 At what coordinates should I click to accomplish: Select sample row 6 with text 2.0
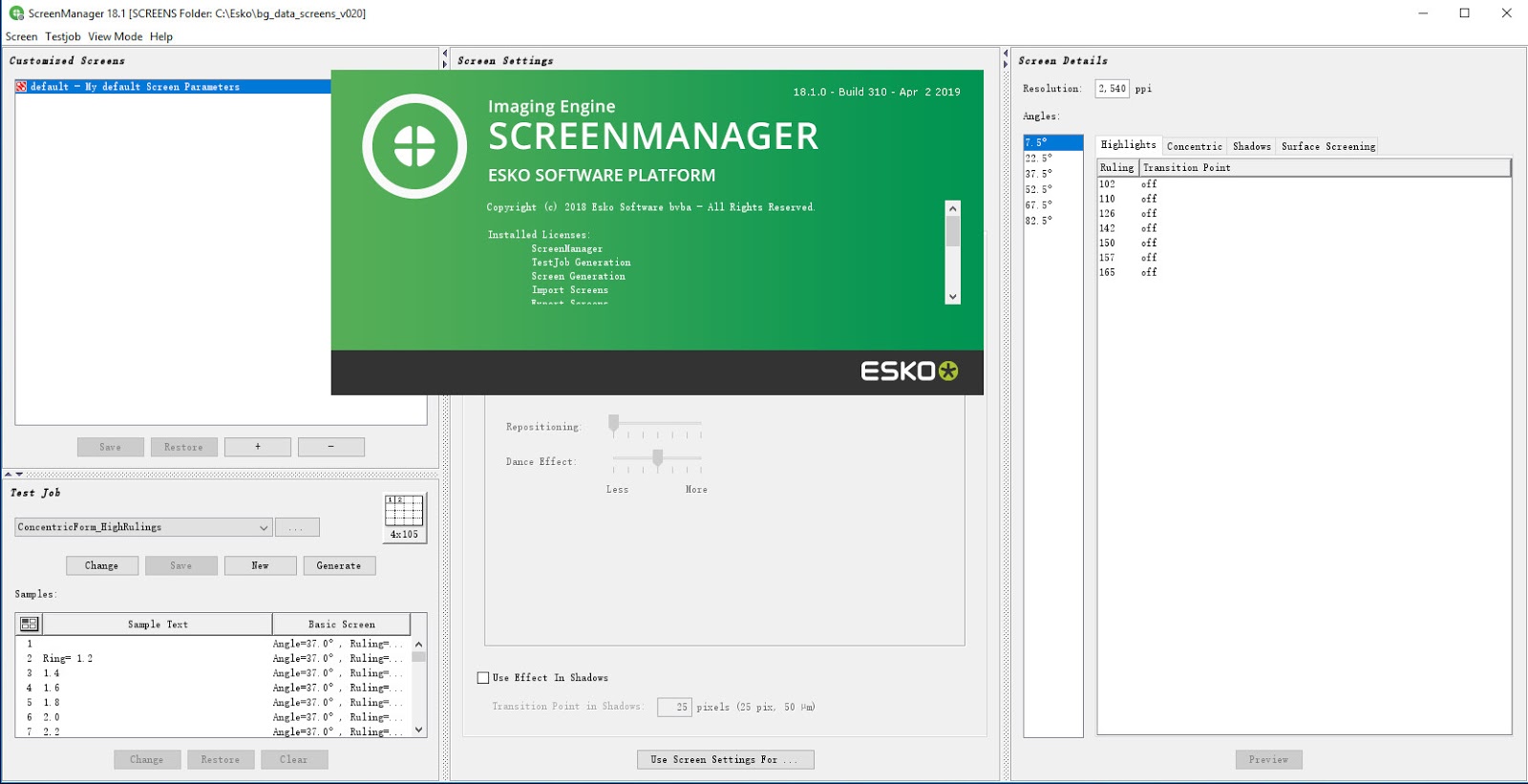coord(214,717)
